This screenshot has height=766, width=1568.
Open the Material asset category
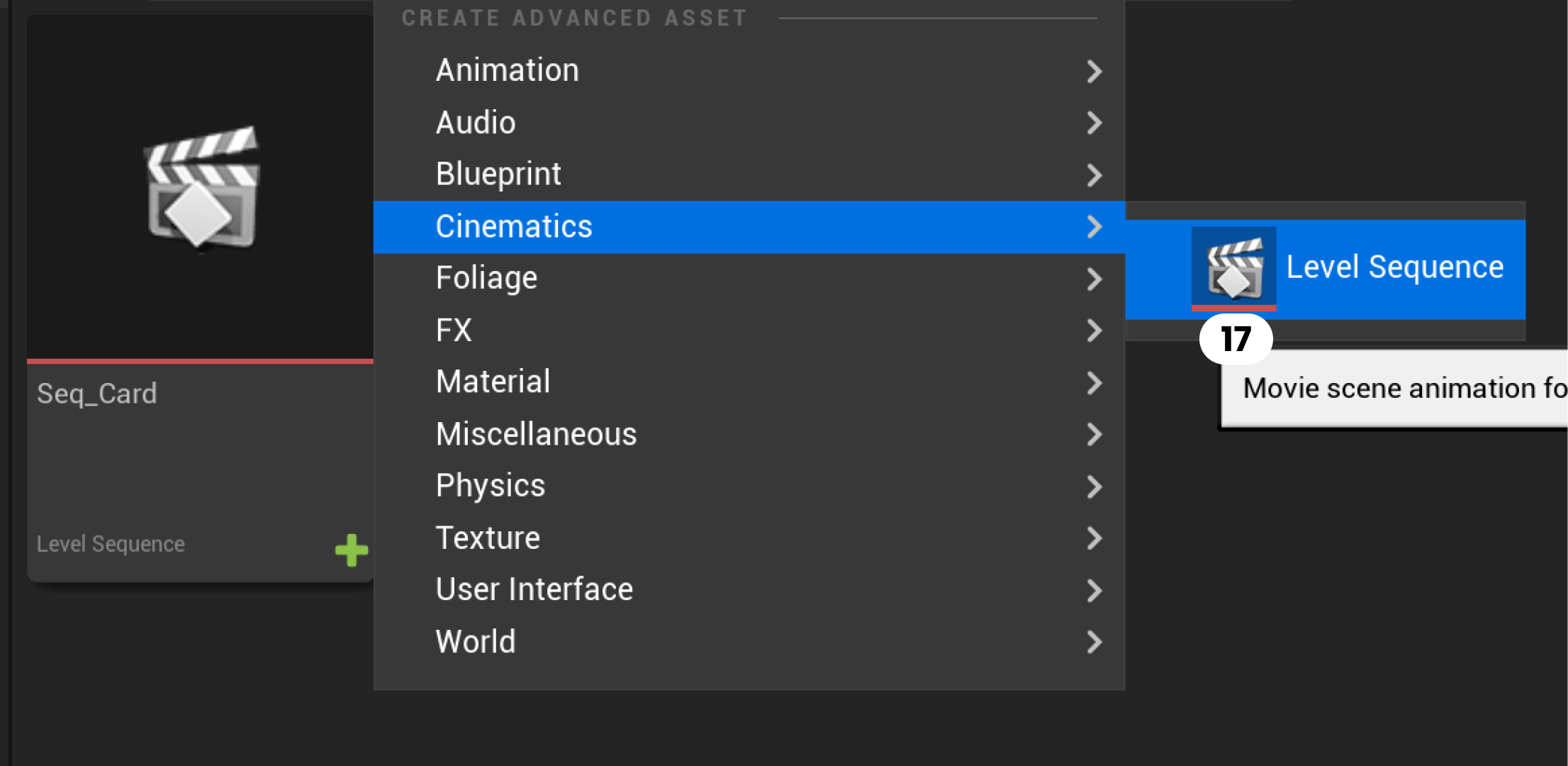click(493, 382)
